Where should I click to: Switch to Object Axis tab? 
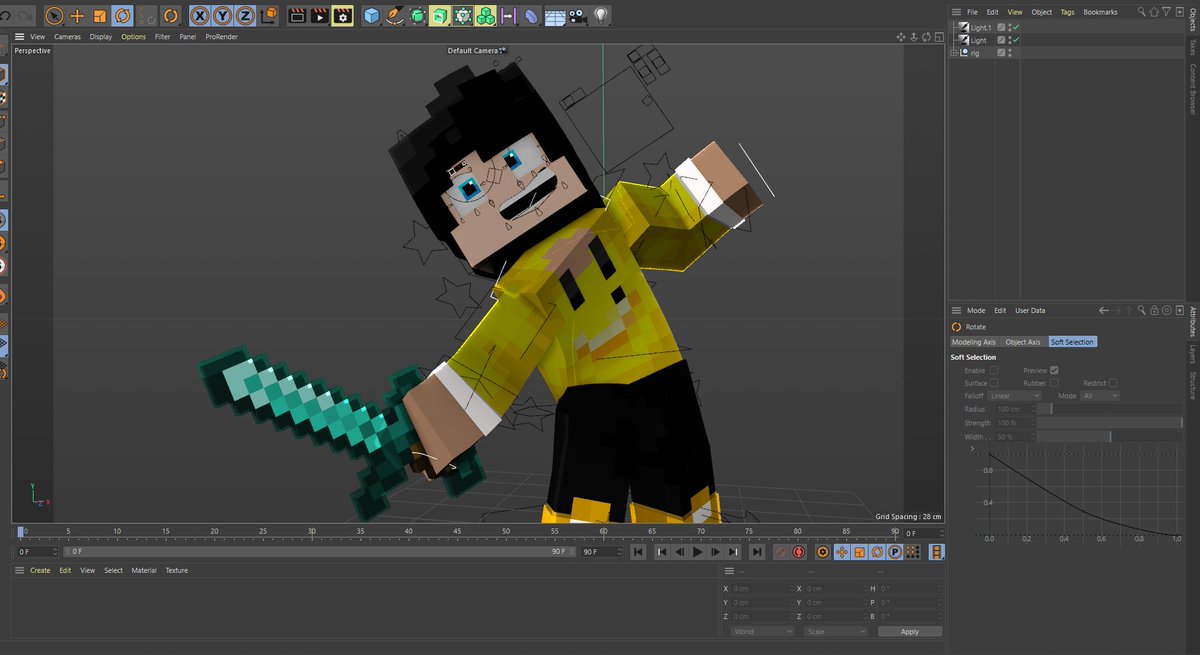[x=1023, y=342]
